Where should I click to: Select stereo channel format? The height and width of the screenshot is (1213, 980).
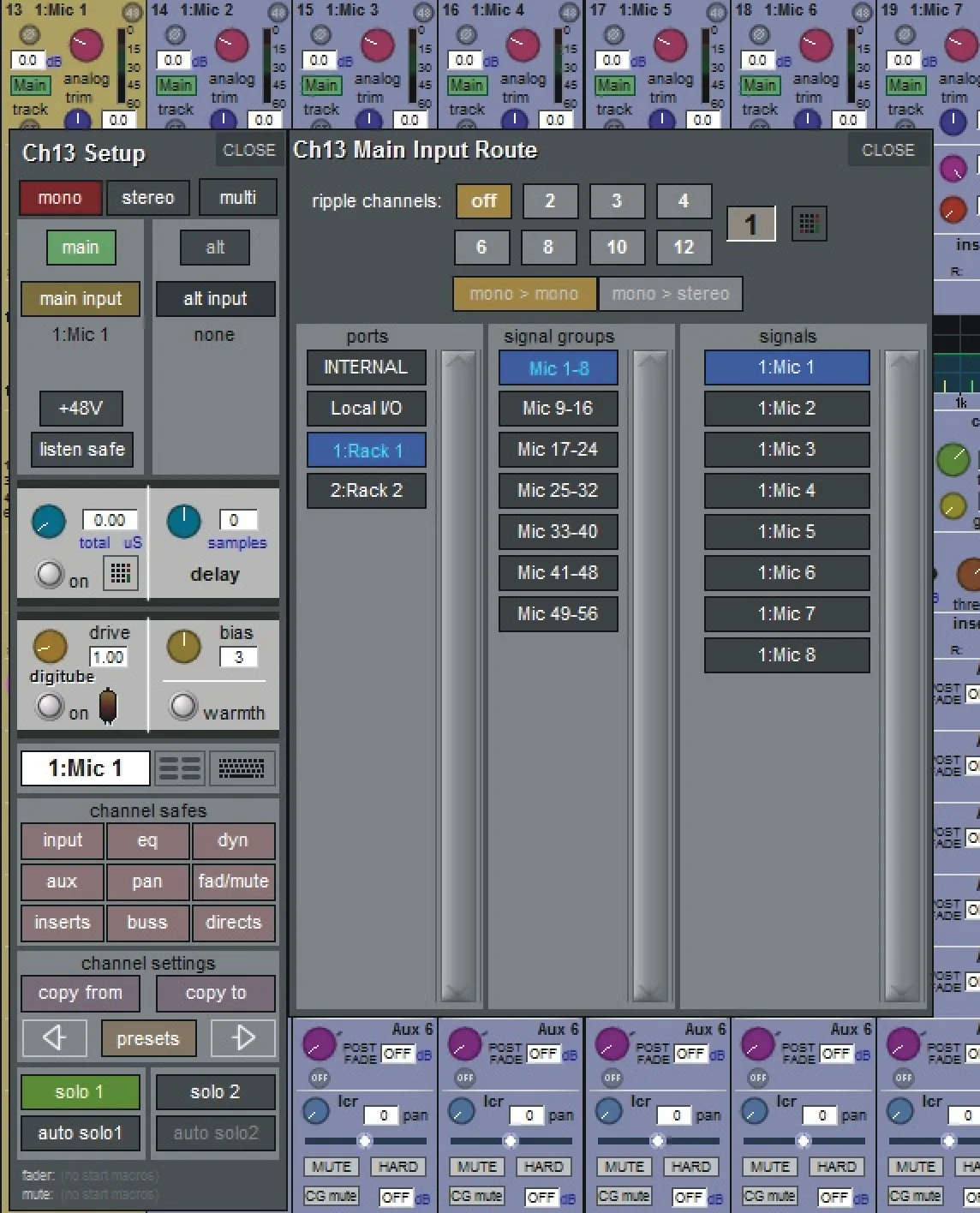(147, 198)
